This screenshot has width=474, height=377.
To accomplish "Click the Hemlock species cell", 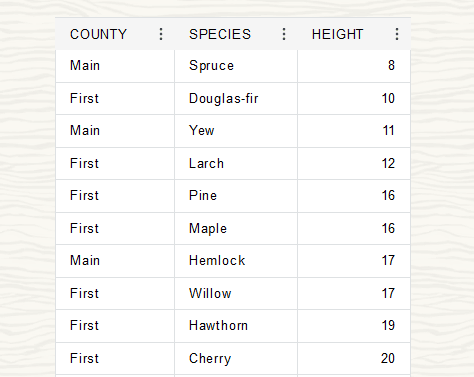I will 236,261.
